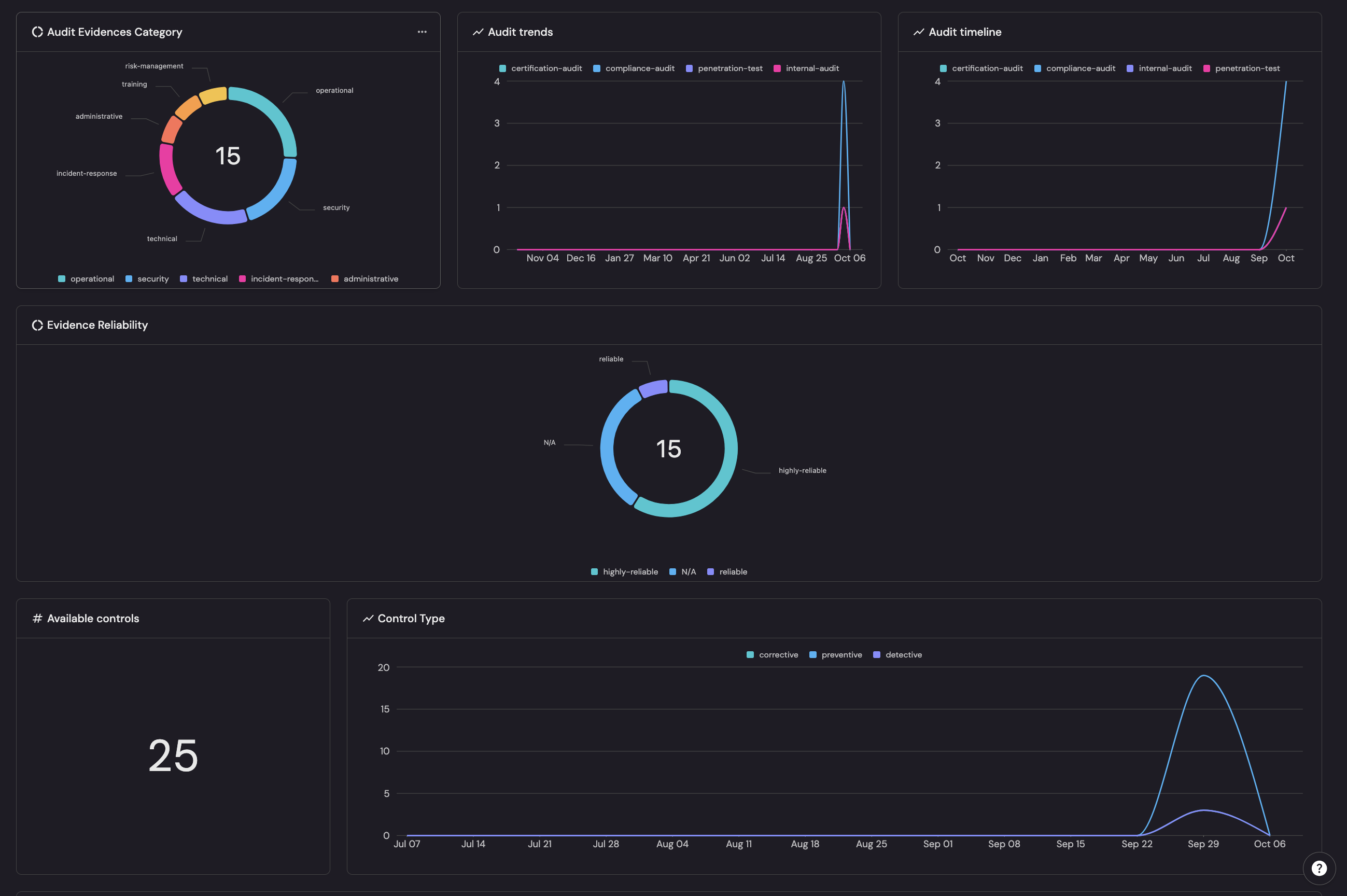Click the security legend color swatch

[x=128, y=278]
